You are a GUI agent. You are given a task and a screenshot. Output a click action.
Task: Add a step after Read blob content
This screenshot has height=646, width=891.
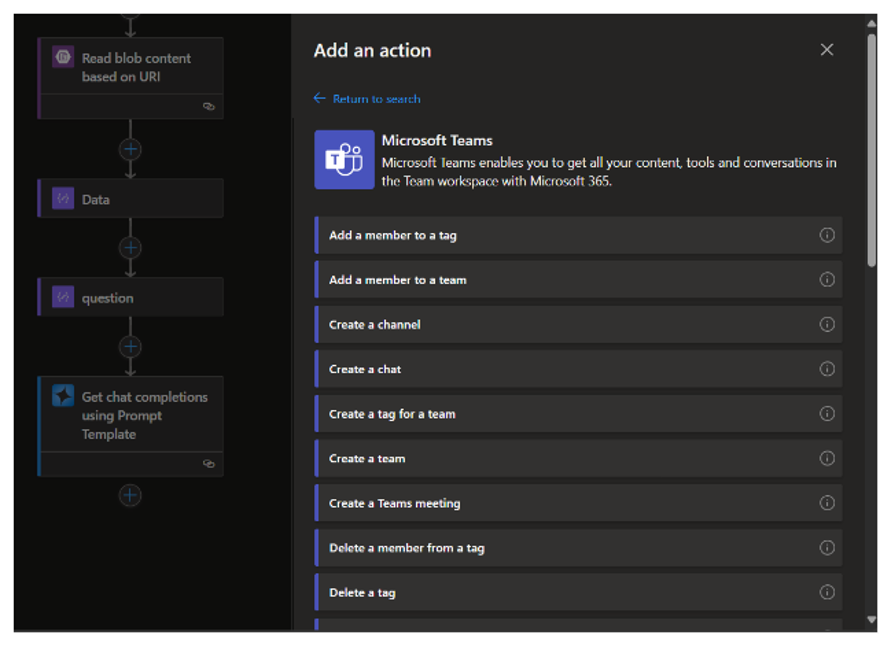coord(130,149)
